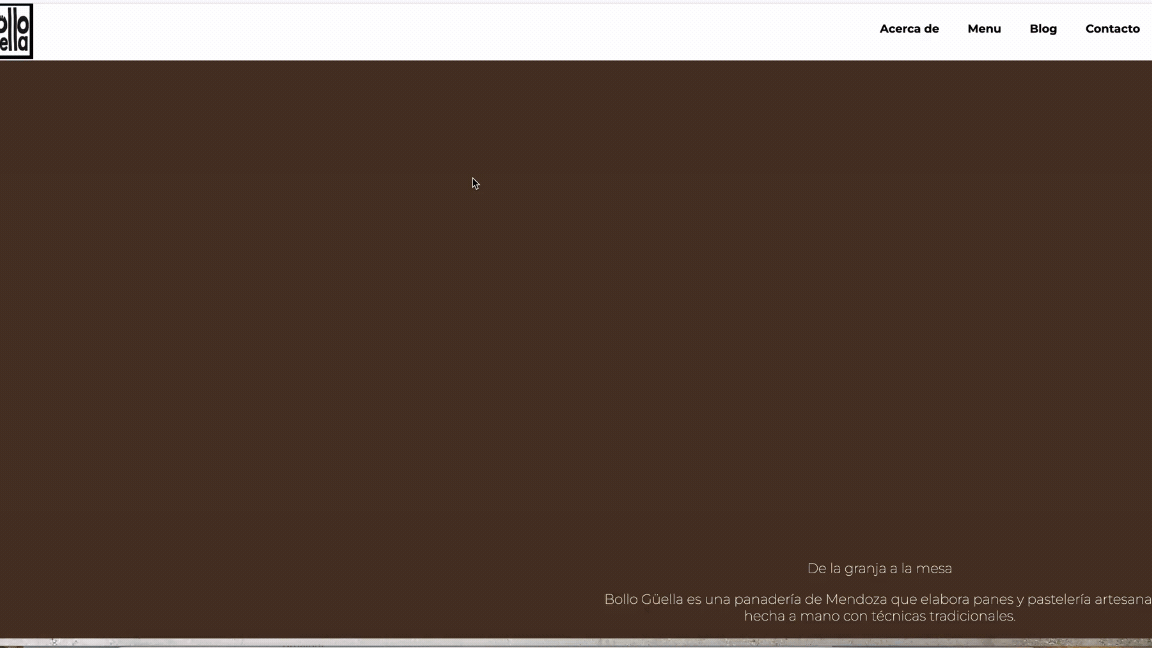Select the 'De la granja a la mesa' tagline
Viewport: 1152px width, 648px height.
(879, 568)
